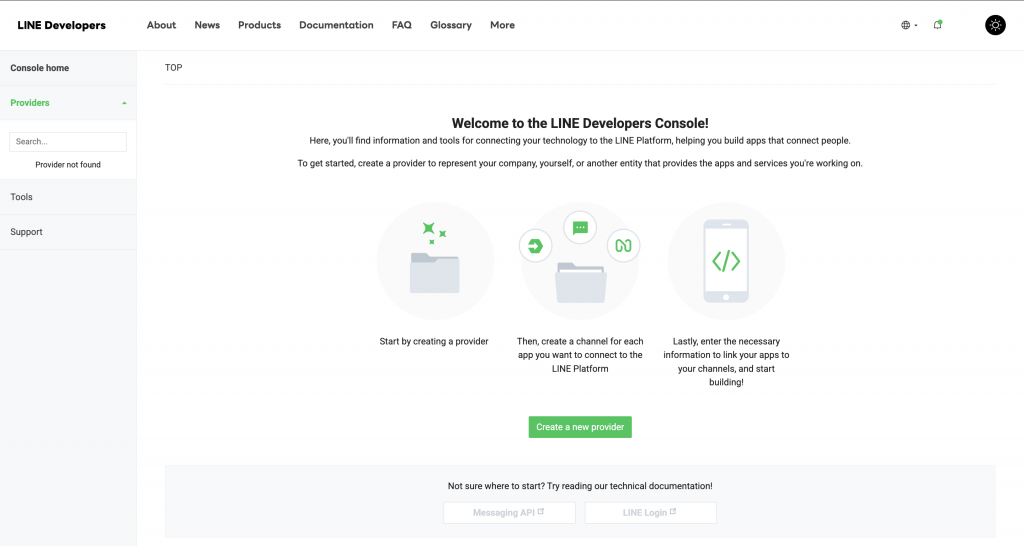Expand the More menu
This screenshot has height=546, width=1024.
(x=502, y=25)
